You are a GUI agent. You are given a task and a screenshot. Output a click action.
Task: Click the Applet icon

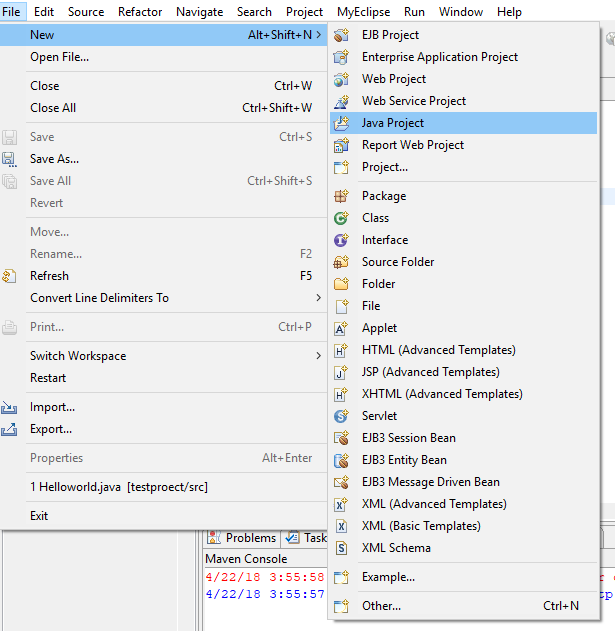pyautogui.click(x=341, y=328)
